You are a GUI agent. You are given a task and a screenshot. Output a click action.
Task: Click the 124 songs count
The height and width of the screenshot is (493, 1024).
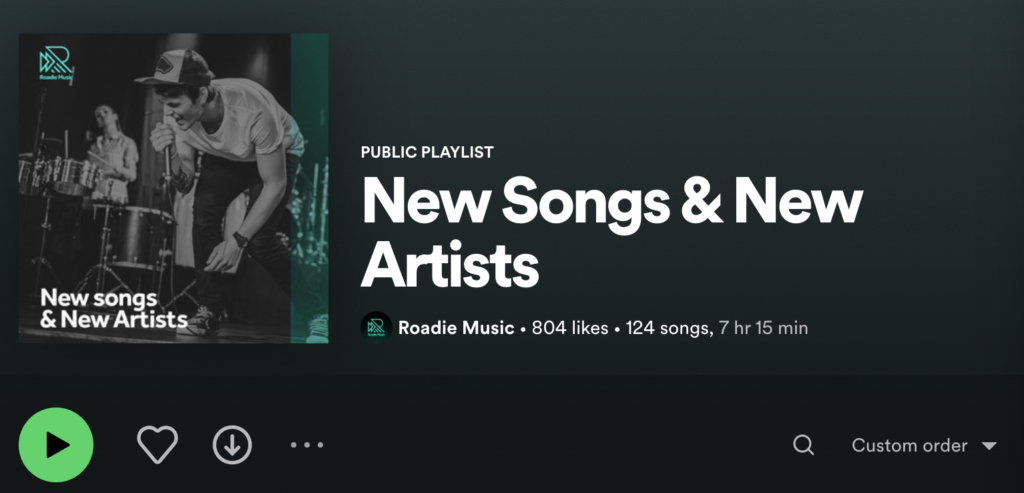coord(667,328)
